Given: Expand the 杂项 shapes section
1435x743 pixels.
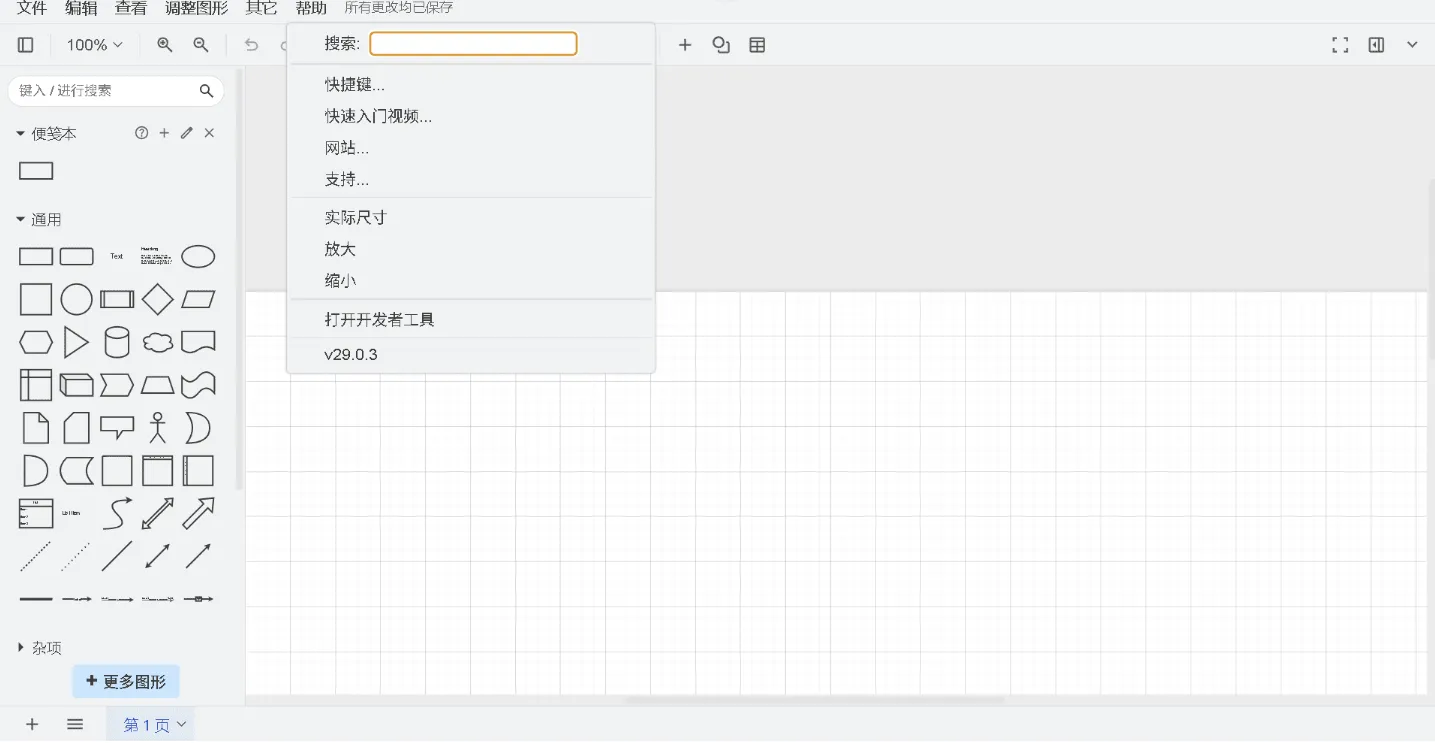Looking at the screenshot, I should (x=44, y=647).
